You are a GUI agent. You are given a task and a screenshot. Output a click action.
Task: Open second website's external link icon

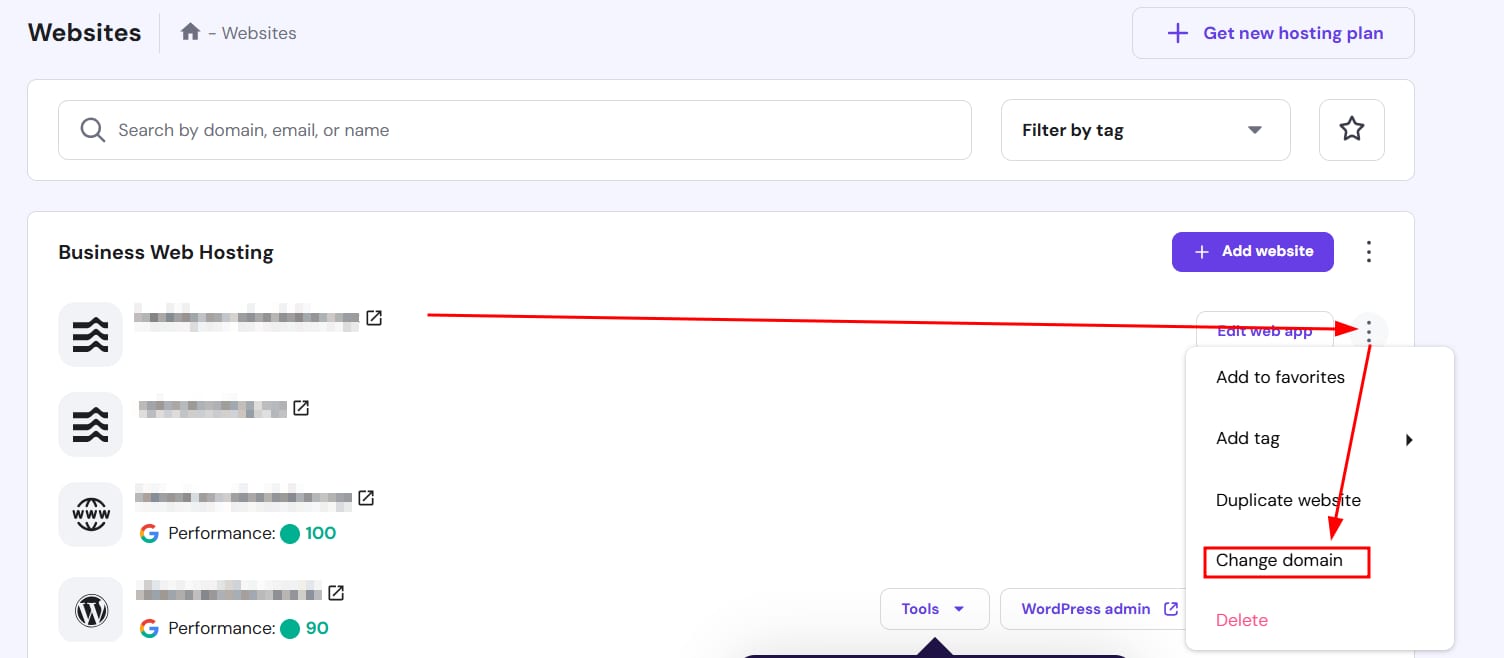point(301,408)
